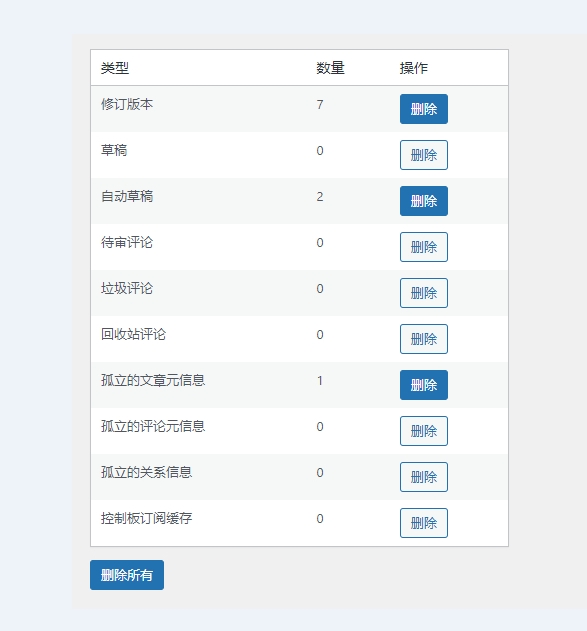Click the 操作 column header
The height and width of the screenshot is (631, 587).
[x=414, y=68]
